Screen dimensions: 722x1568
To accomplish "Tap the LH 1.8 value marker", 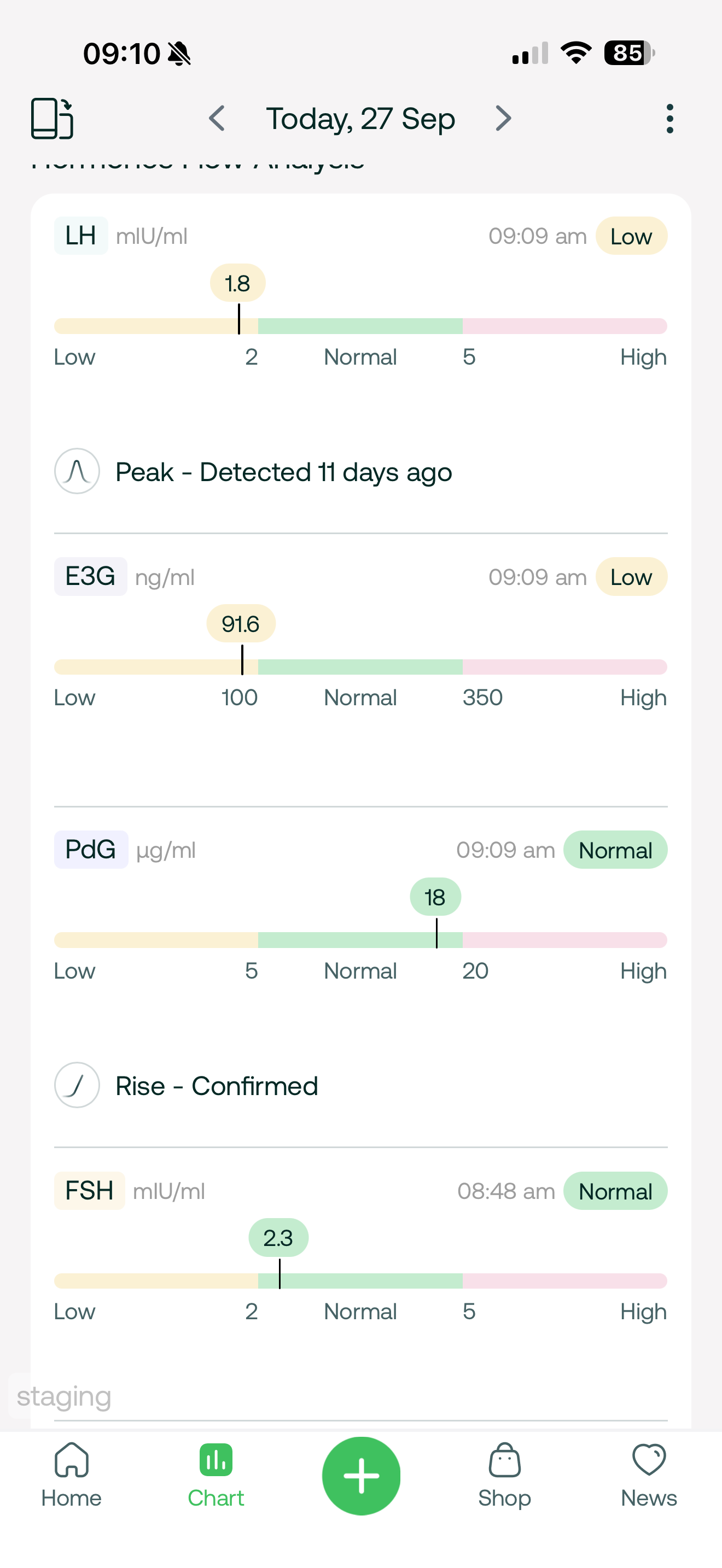I will click(x=237, y=284).
